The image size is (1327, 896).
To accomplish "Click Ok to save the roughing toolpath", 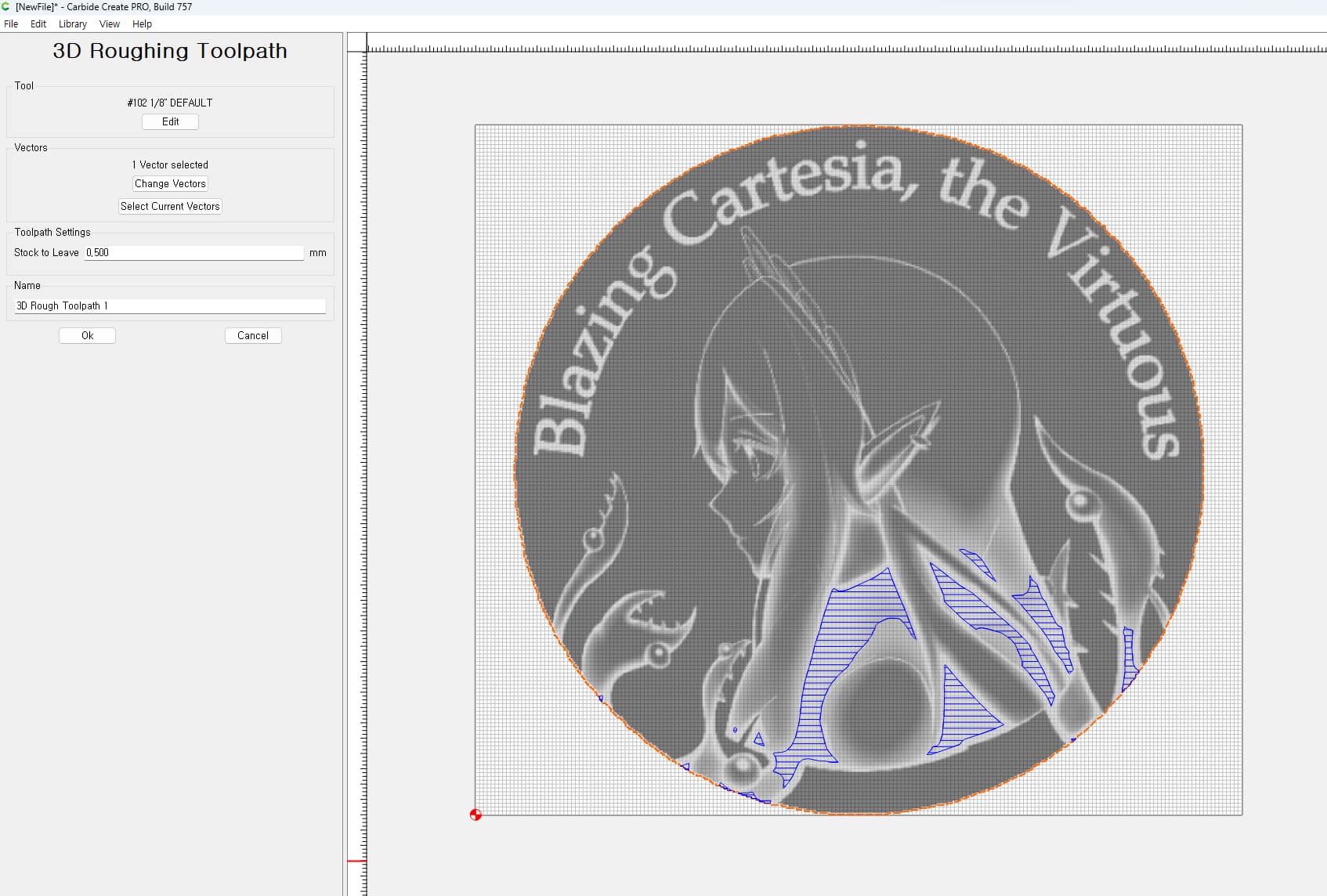I will [x=87, y=335].
